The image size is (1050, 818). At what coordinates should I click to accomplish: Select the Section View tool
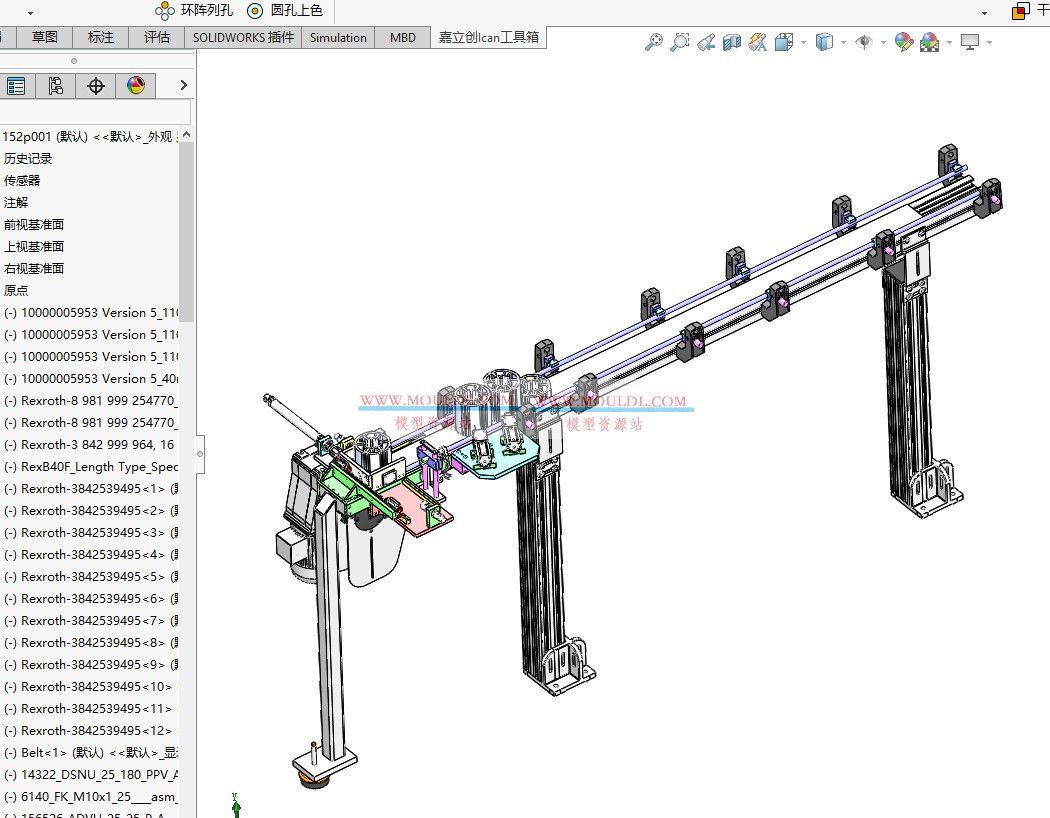[x=731, y=41]
